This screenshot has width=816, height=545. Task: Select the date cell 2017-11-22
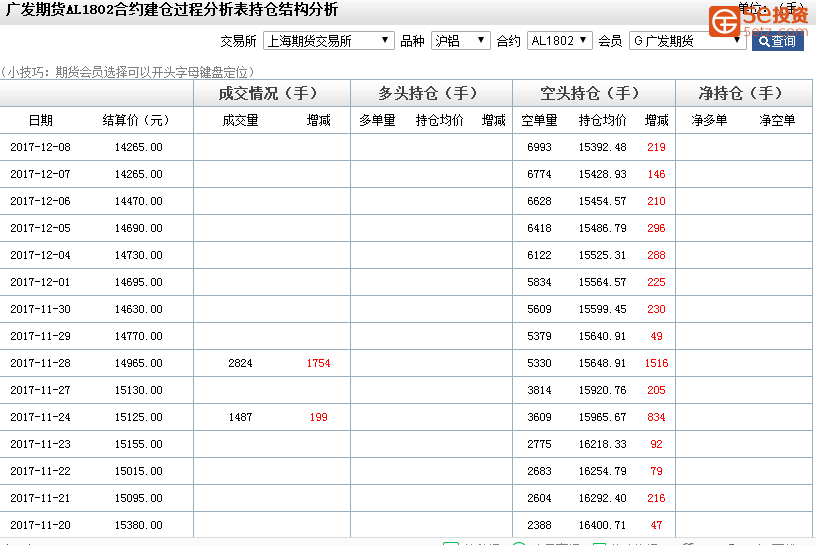(40, 471)
